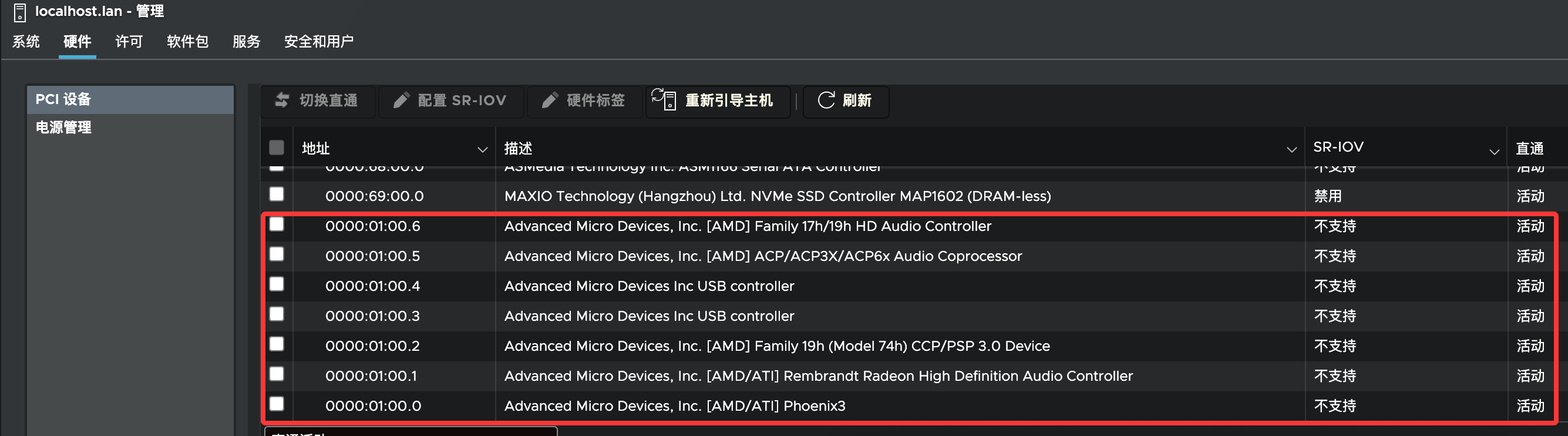The width and height of the screenshot is (1568, 436).
Task: Check the box for 0000:01:00.1 row
Action: point(277,374)
